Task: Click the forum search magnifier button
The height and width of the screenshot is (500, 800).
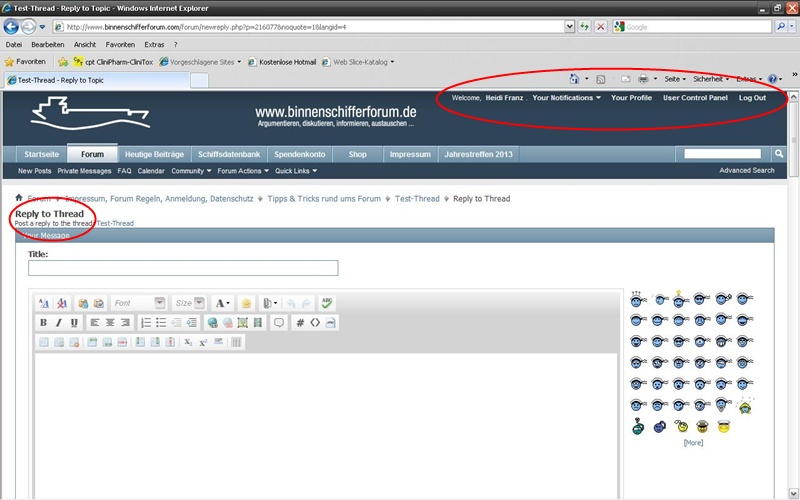Action: [x=779, y=154]
